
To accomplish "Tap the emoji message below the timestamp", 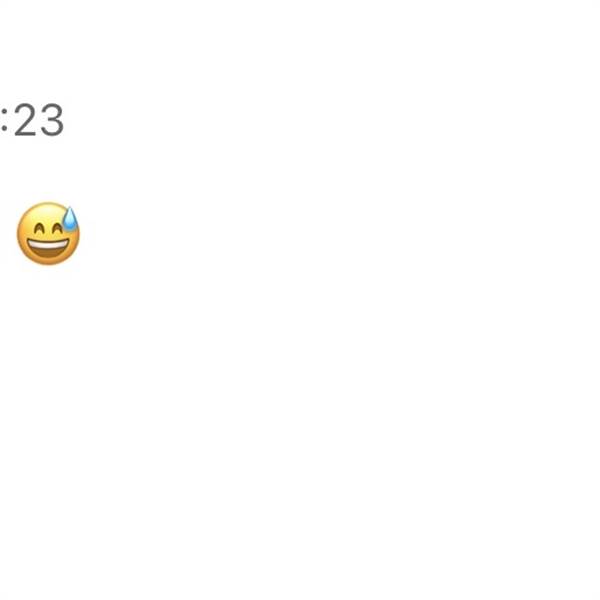I will [x=49, y=233].
